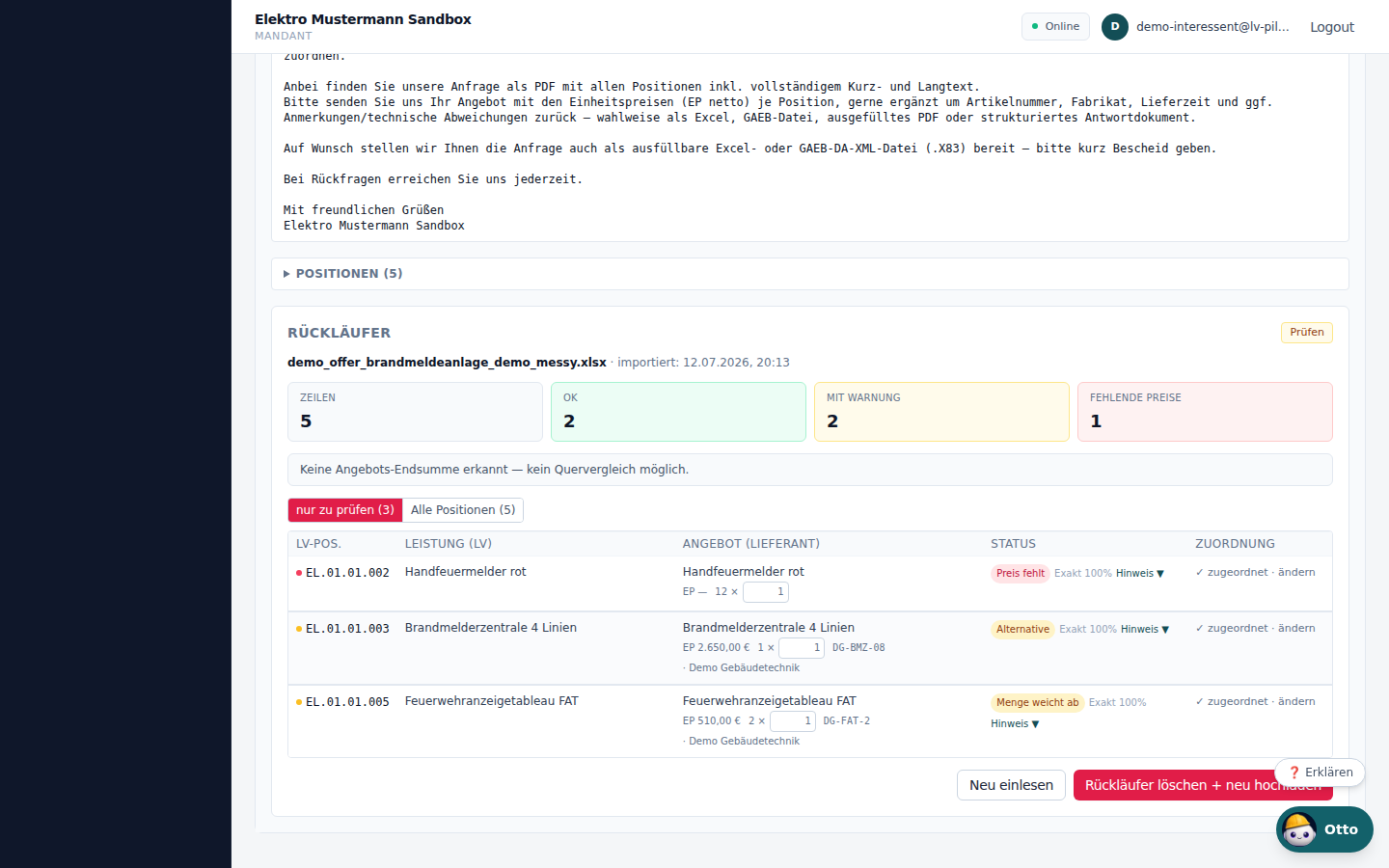Open Hinweis dropdown for Handfeuermelder rot
The image size is (1389, 868).
click(1139, 573)
